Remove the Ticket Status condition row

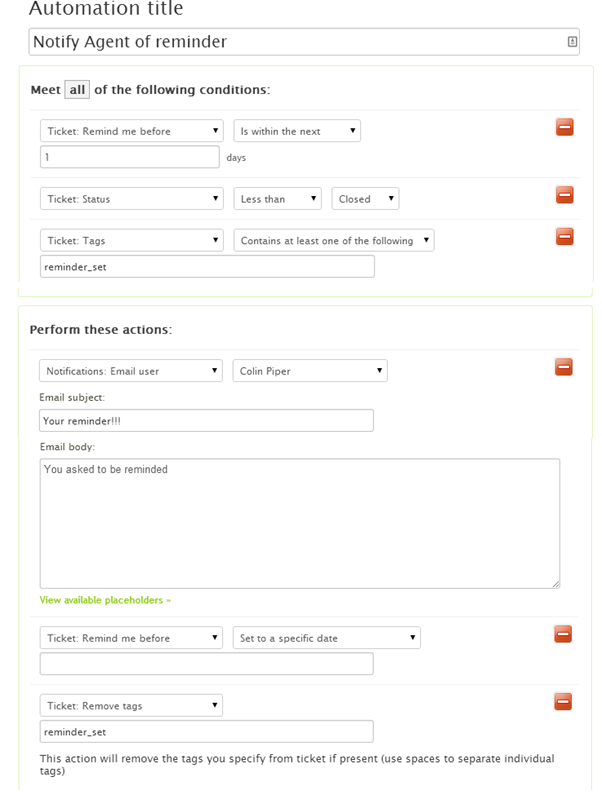pyautogui.click(x=564, y=195)
